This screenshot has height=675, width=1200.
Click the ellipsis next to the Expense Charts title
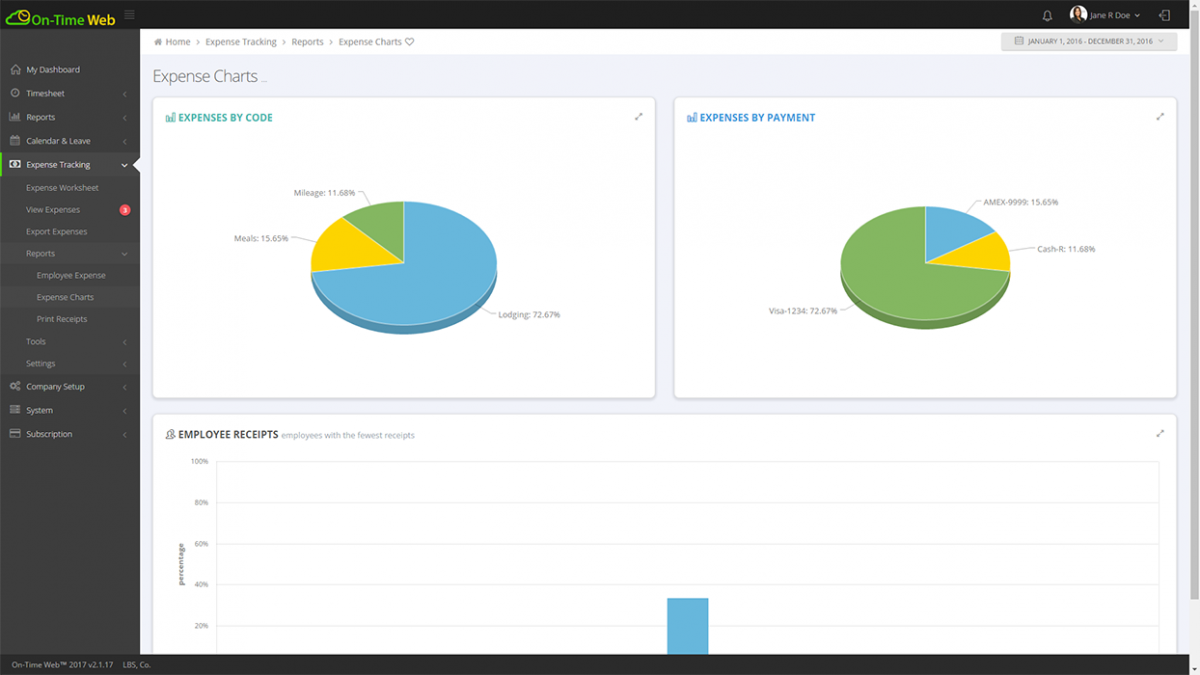264,79
